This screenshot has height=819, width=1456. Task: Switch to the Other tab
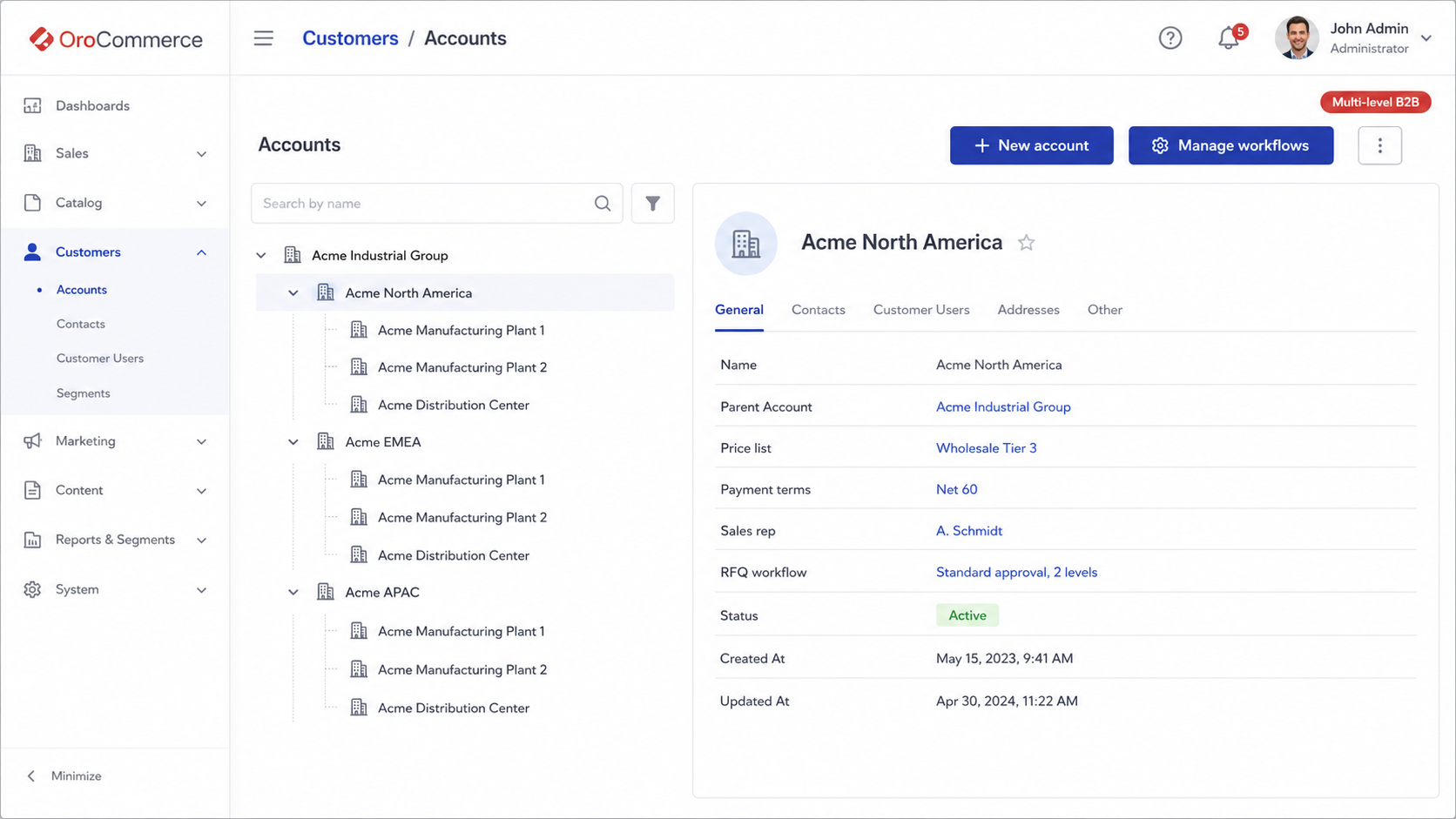(x=1105, y=310)
